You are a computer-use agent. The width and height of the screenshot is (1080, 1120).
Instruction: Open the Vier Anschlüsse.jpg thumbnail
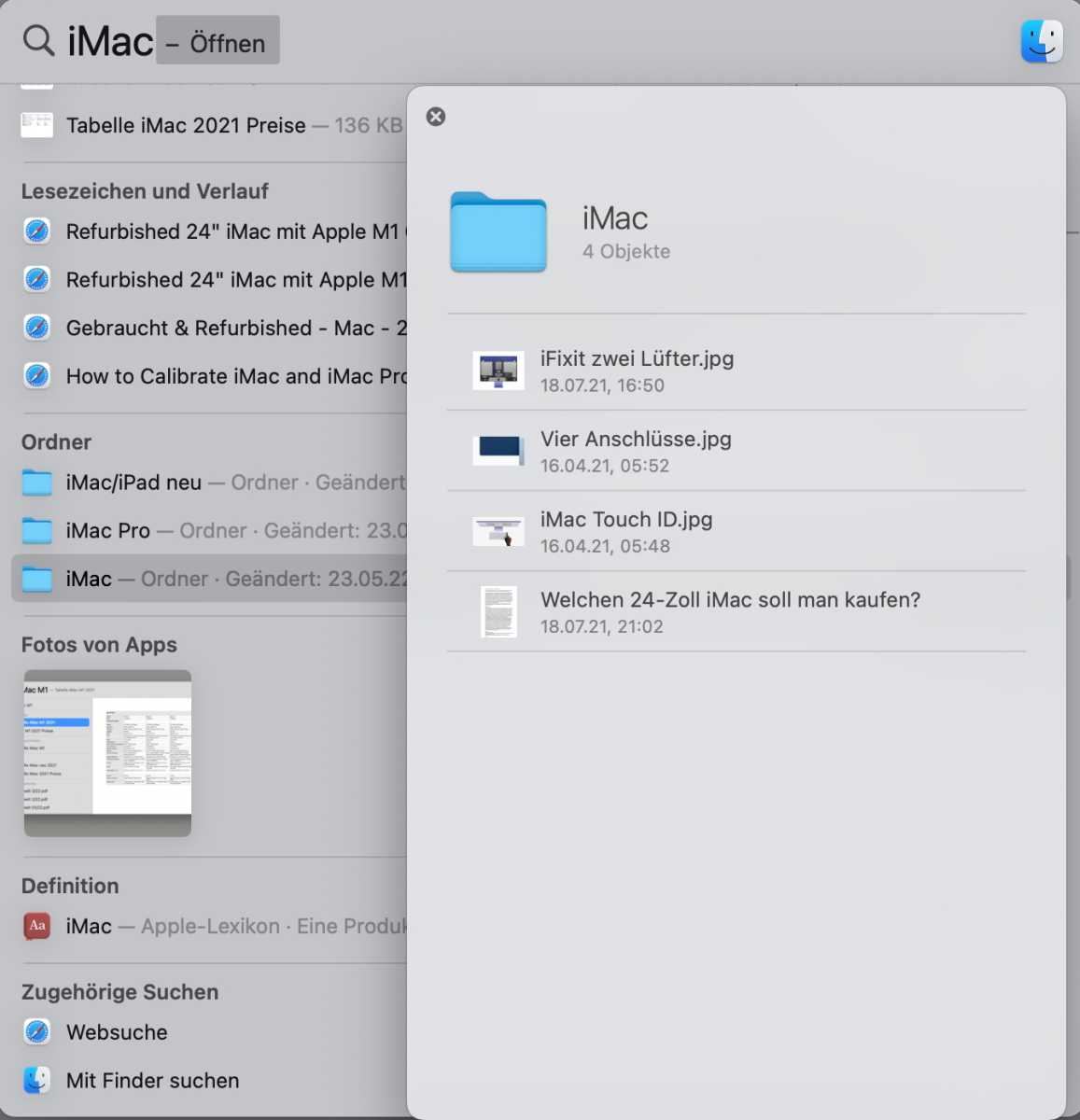point(498,451)
